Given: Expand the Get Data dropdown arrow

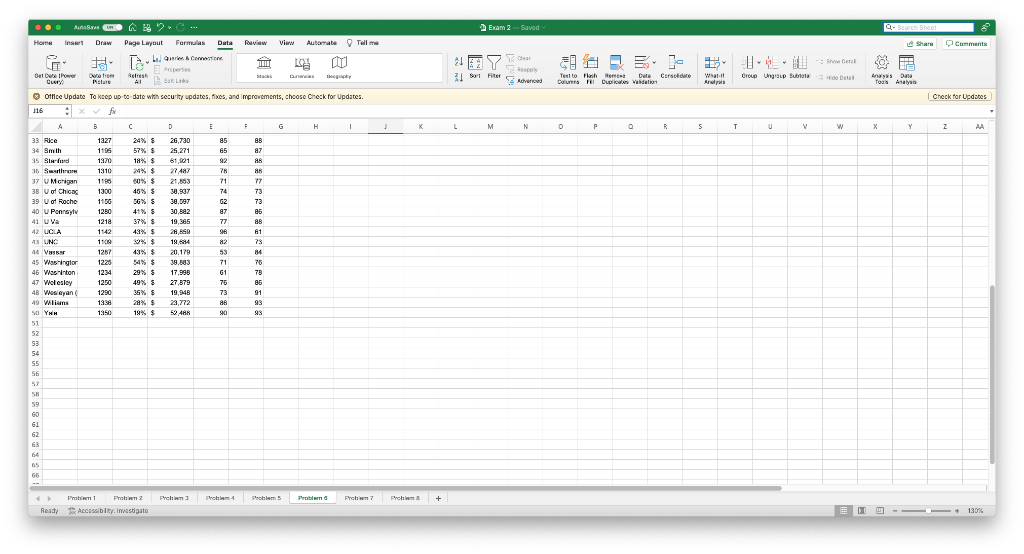Looking at the screenshot, I should pyautogui.click(x=65, y=63).
